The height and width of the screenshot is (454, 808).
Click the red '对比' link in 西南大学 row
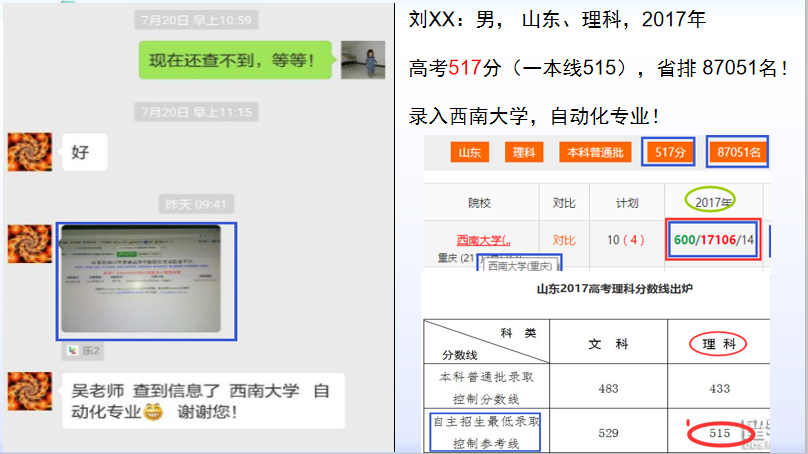[x=564, y=240]
